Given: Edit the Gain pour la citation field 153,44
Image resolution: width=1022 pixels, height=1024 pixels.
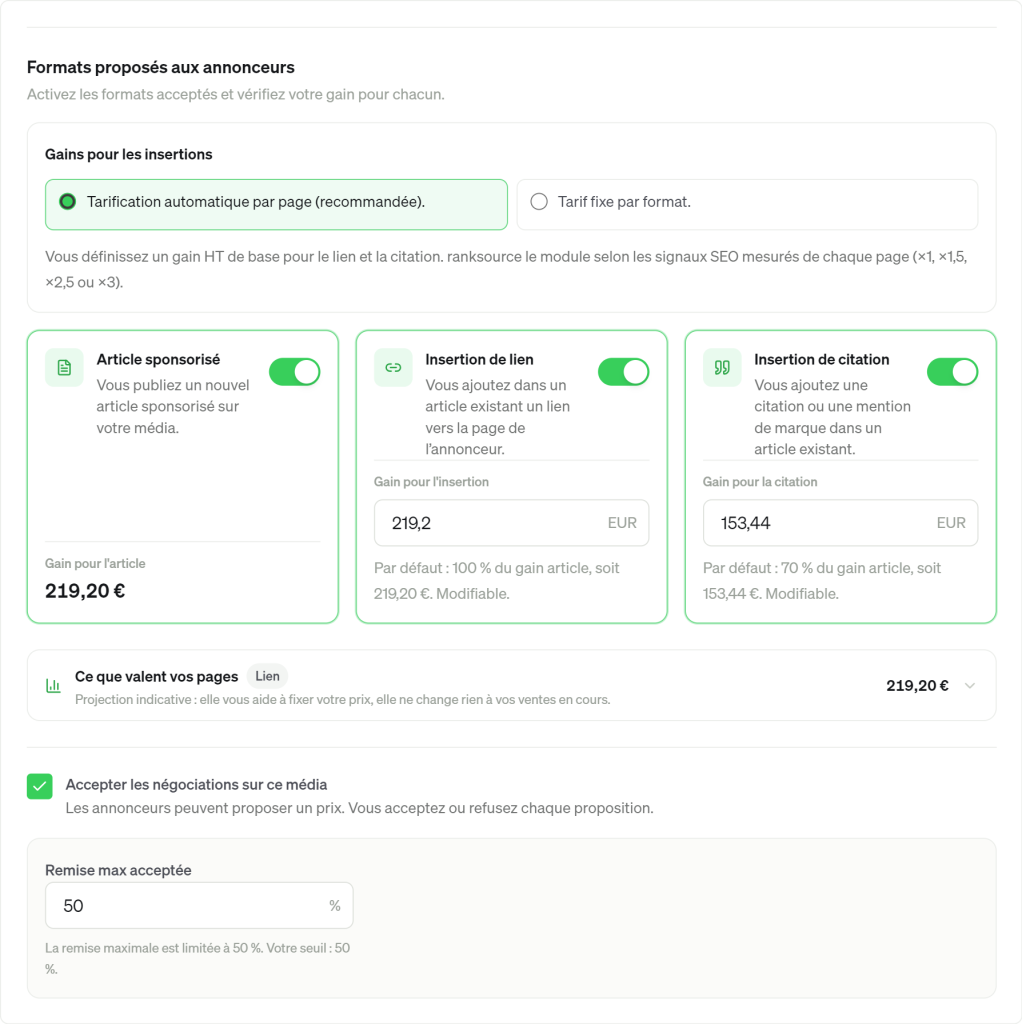Looking at the screenshot, I should tap(840, 523).
